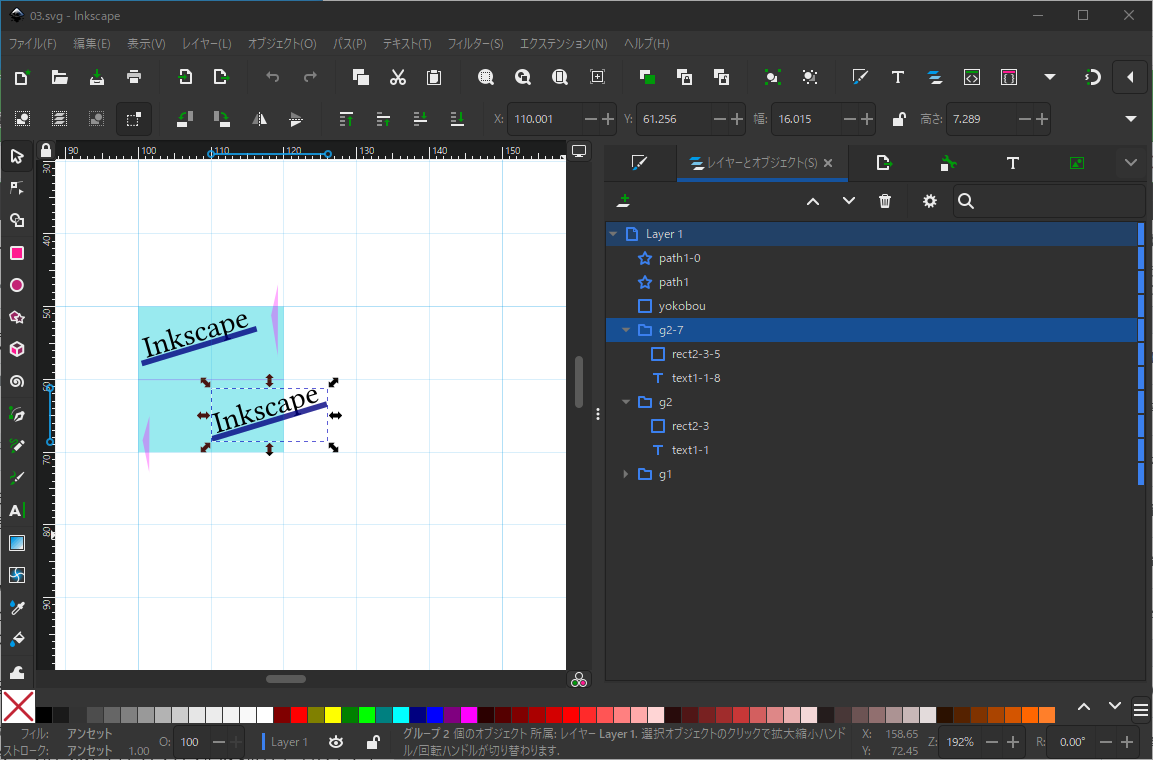Toggle color management icon at canvas corner

(579, 680)
